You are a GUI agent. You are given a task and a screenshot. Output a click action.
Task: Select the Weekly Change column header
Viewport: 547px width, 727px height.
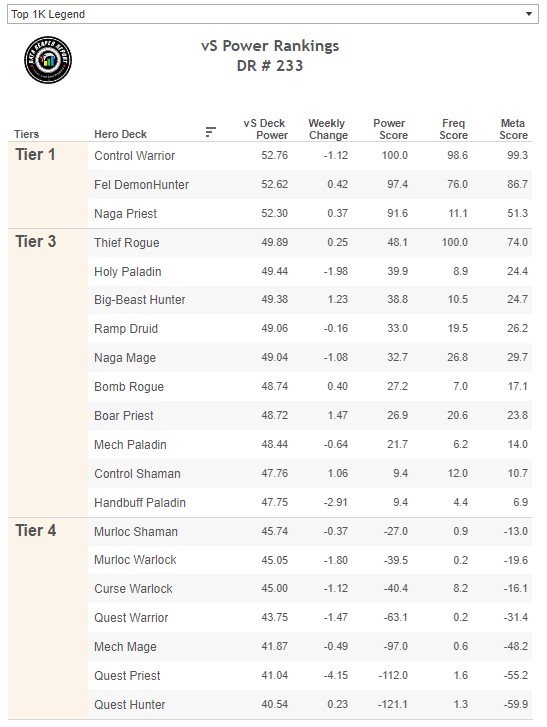click(328, 129)
